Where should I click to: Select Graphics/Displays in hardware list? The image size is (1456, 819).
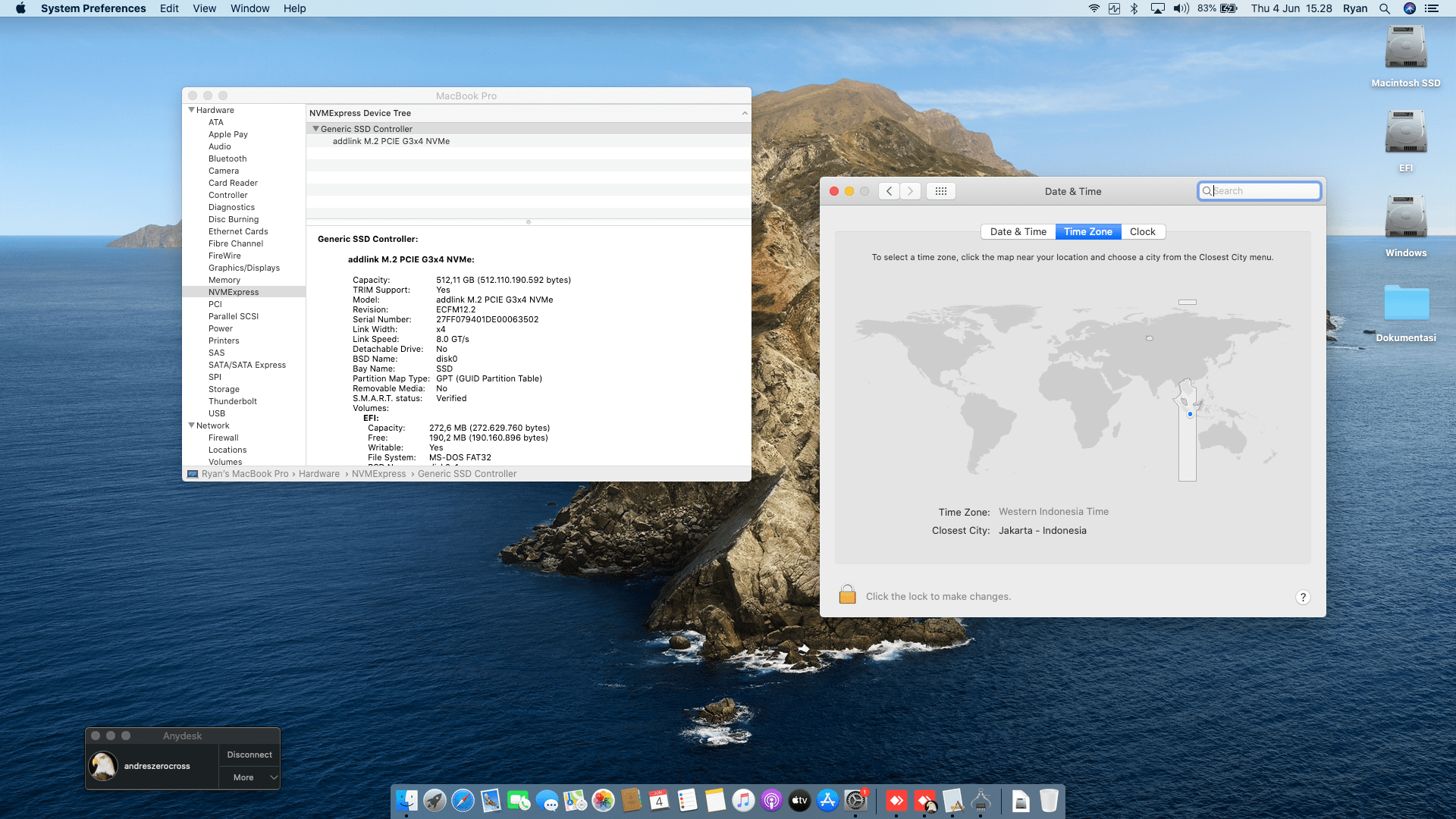[243, 268]
